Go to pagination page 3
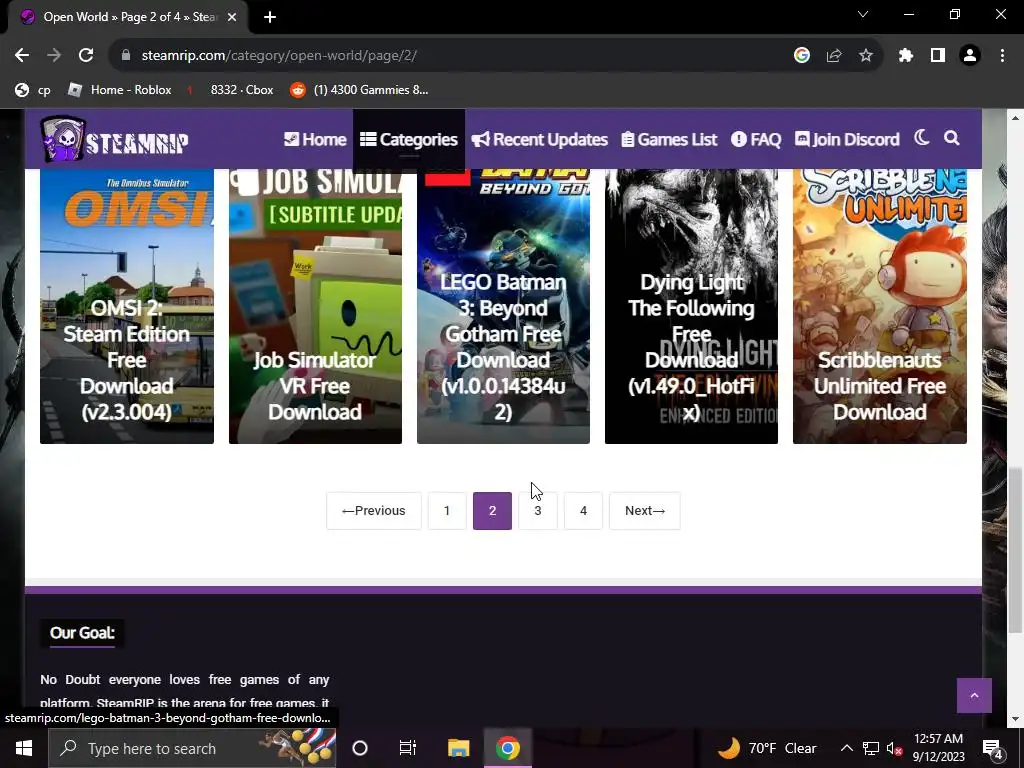This screenshot has width=1024, height=768. click(x=537, y=511)
